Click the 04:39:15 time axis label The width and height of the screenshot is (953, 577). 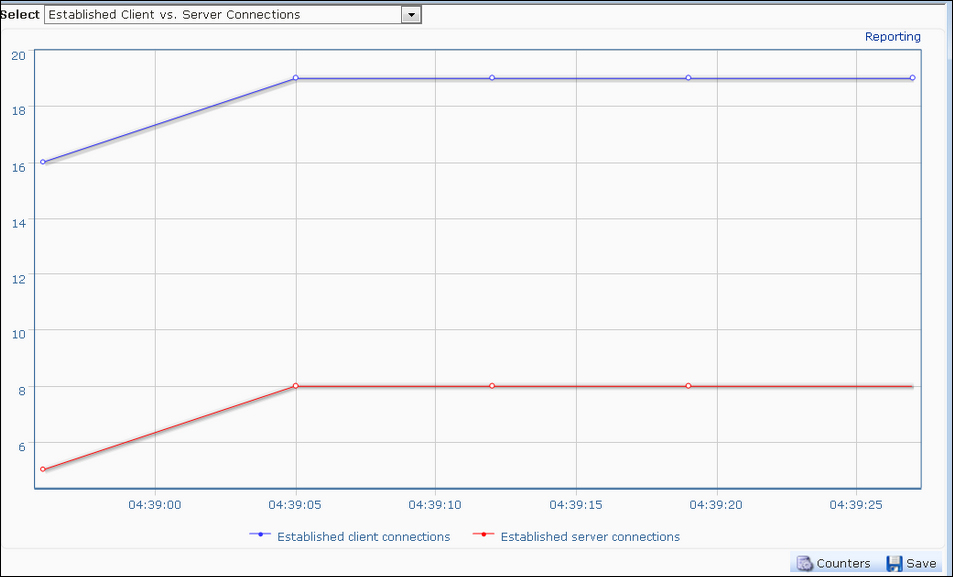(x=576, y=505)
